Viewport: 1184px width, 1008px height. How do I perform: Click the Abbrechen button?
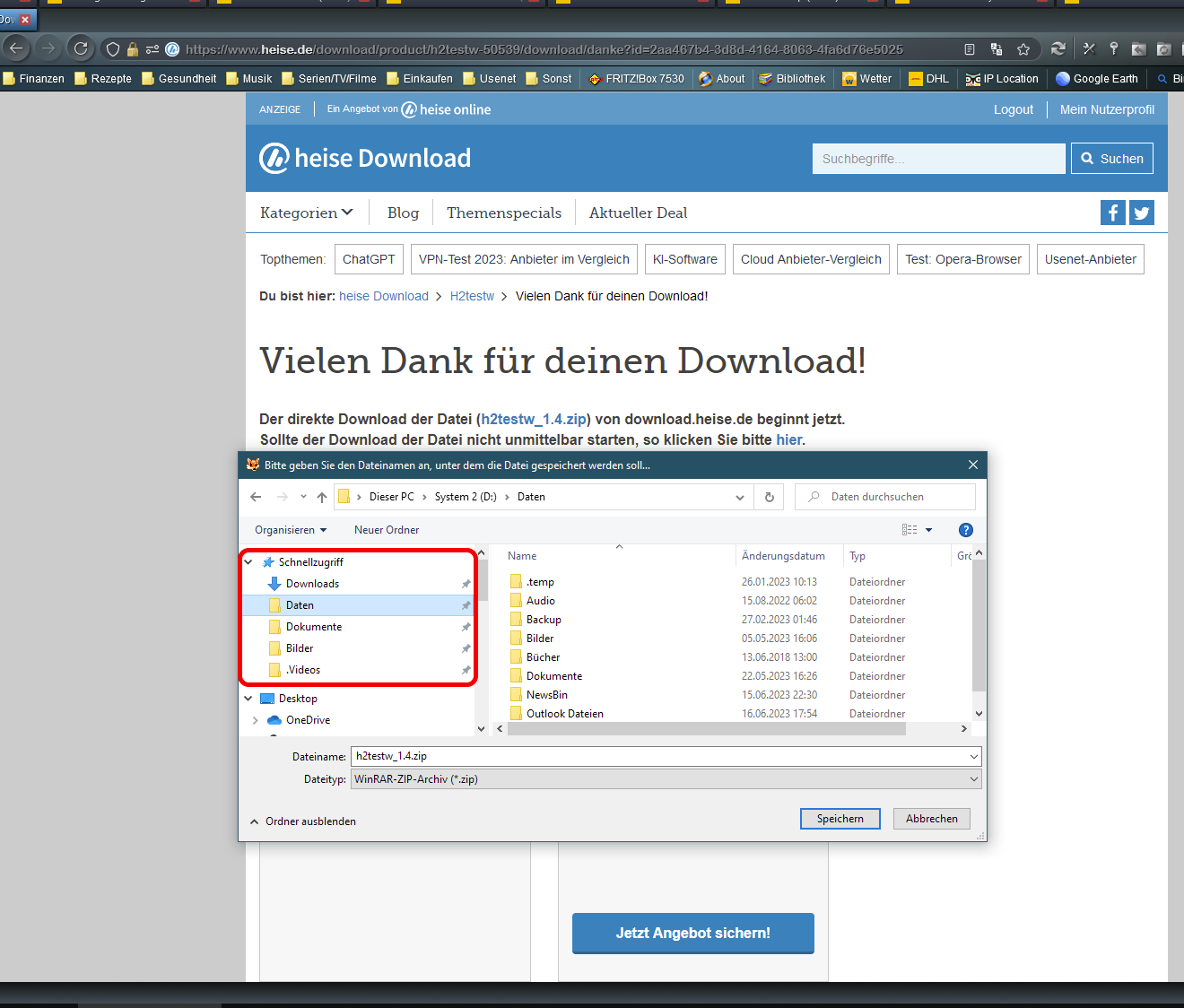point(932,819)
